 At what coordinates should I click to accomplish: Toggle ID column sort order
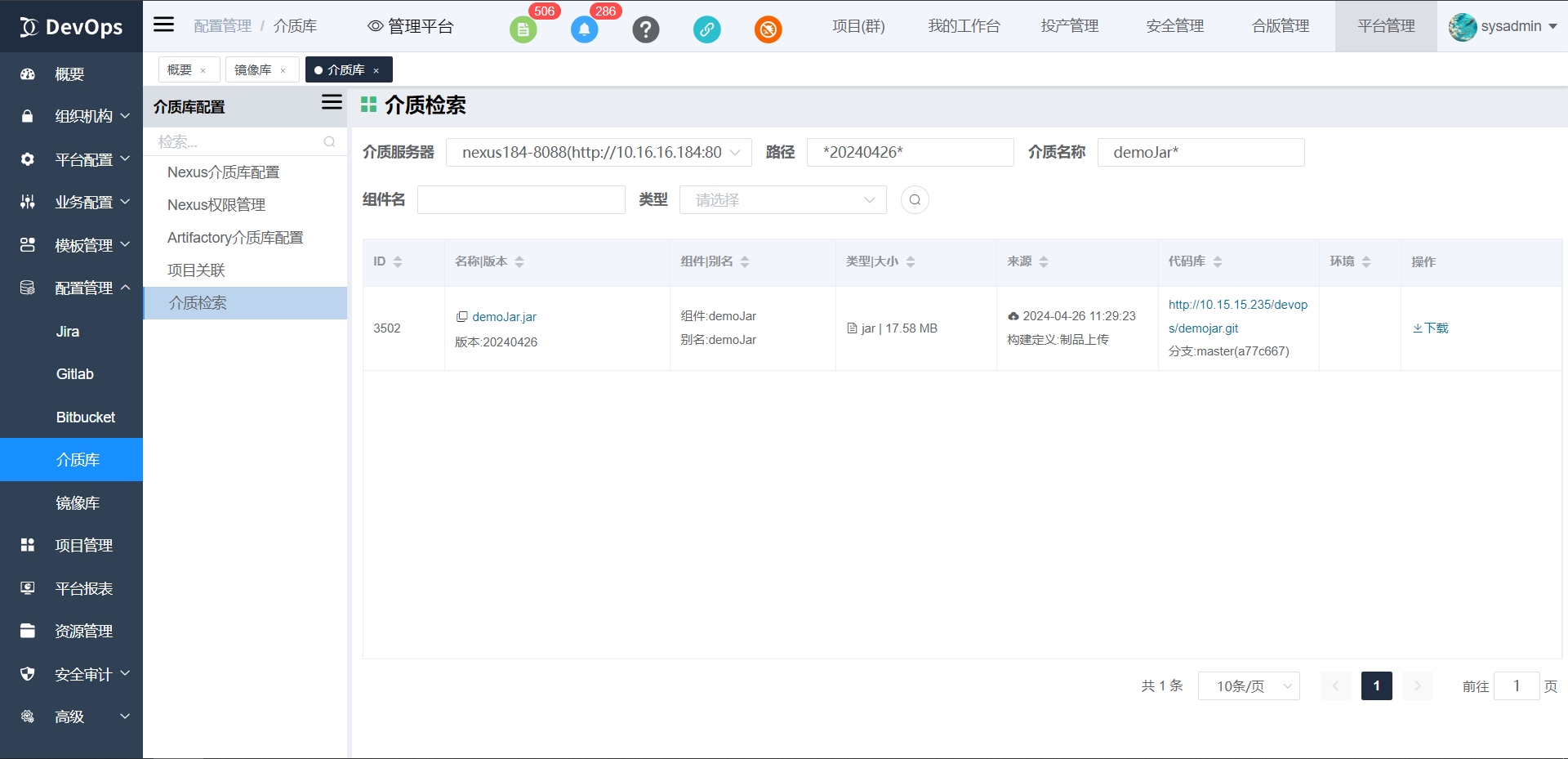tap(398, 261)
